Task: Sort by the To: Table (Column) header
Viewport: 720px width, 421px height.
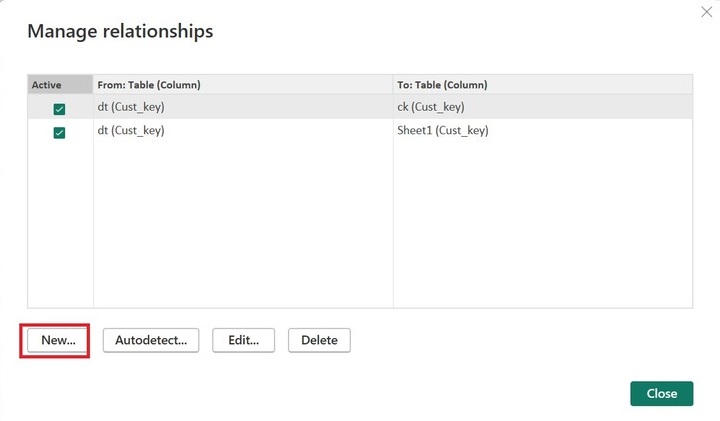Action: [x=442, y=85]
